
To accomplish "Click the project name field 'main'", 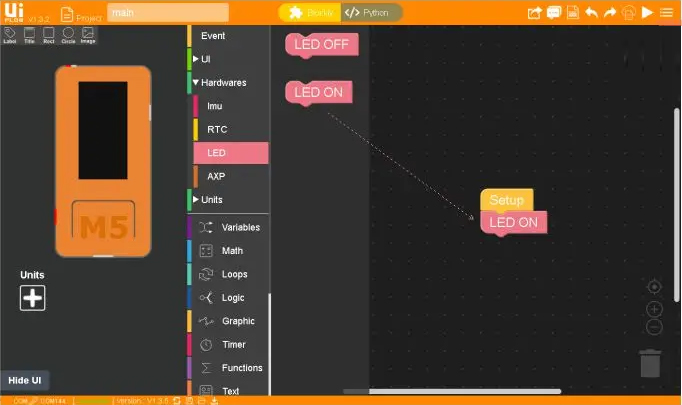I will coord(168,13).
